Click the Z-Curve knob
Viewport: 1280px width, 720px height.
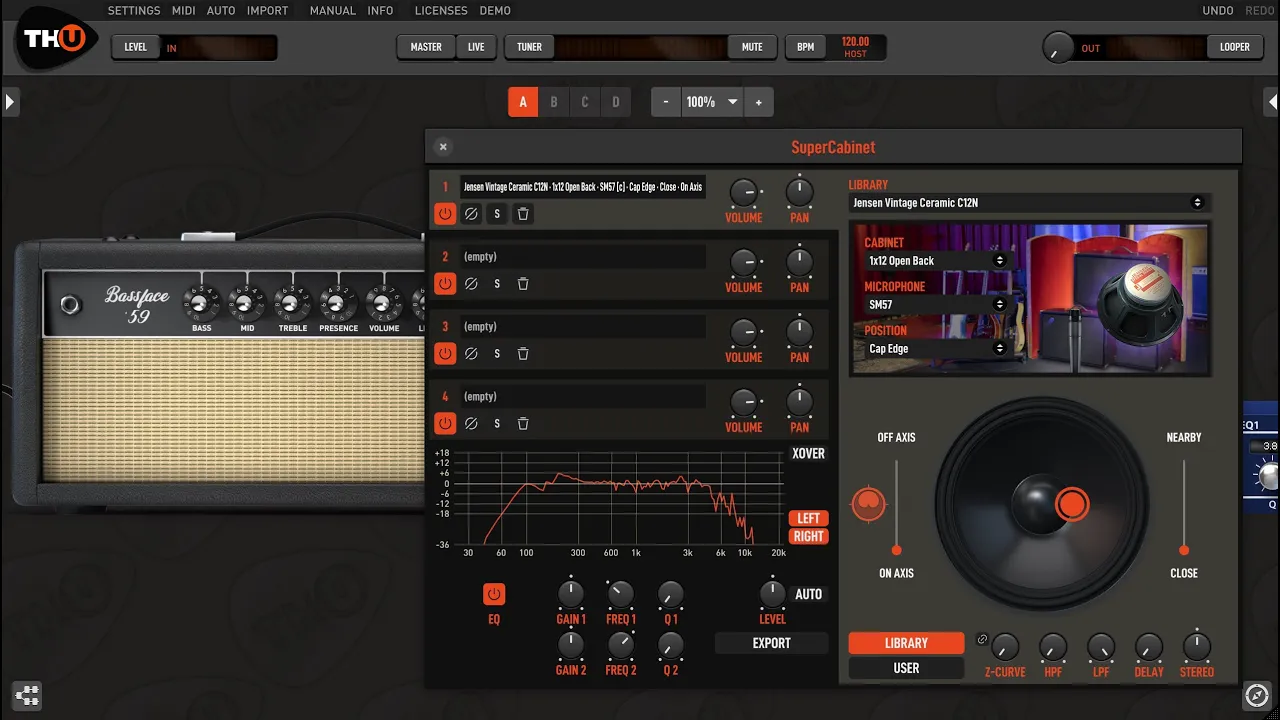(x=1004, y=647)
